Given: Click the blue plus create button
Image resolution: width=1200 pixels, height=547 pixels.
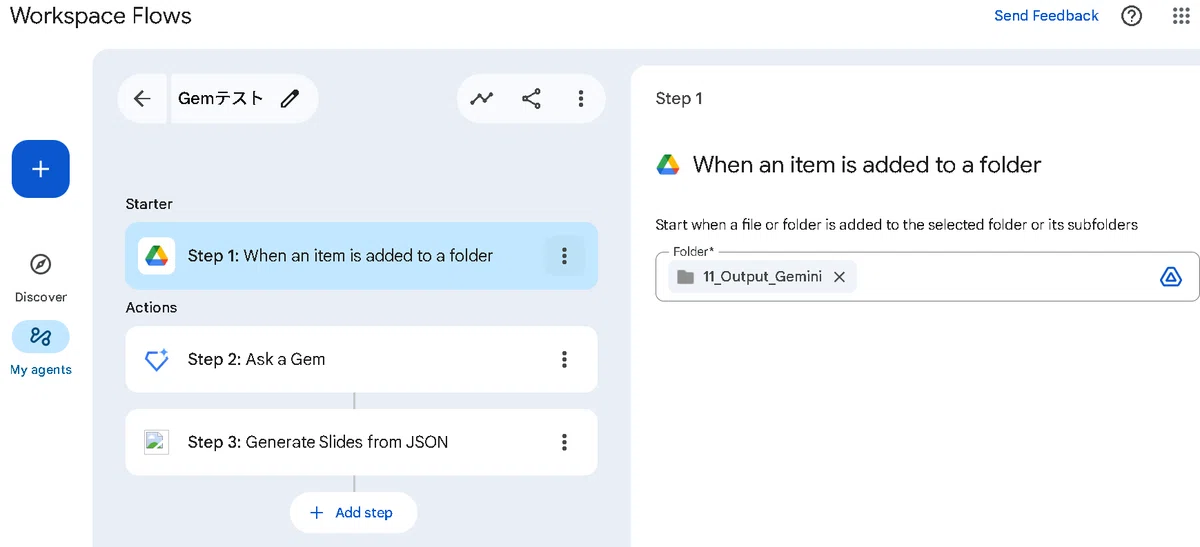Looking at the screenshot, I should [x=41, y=169].
